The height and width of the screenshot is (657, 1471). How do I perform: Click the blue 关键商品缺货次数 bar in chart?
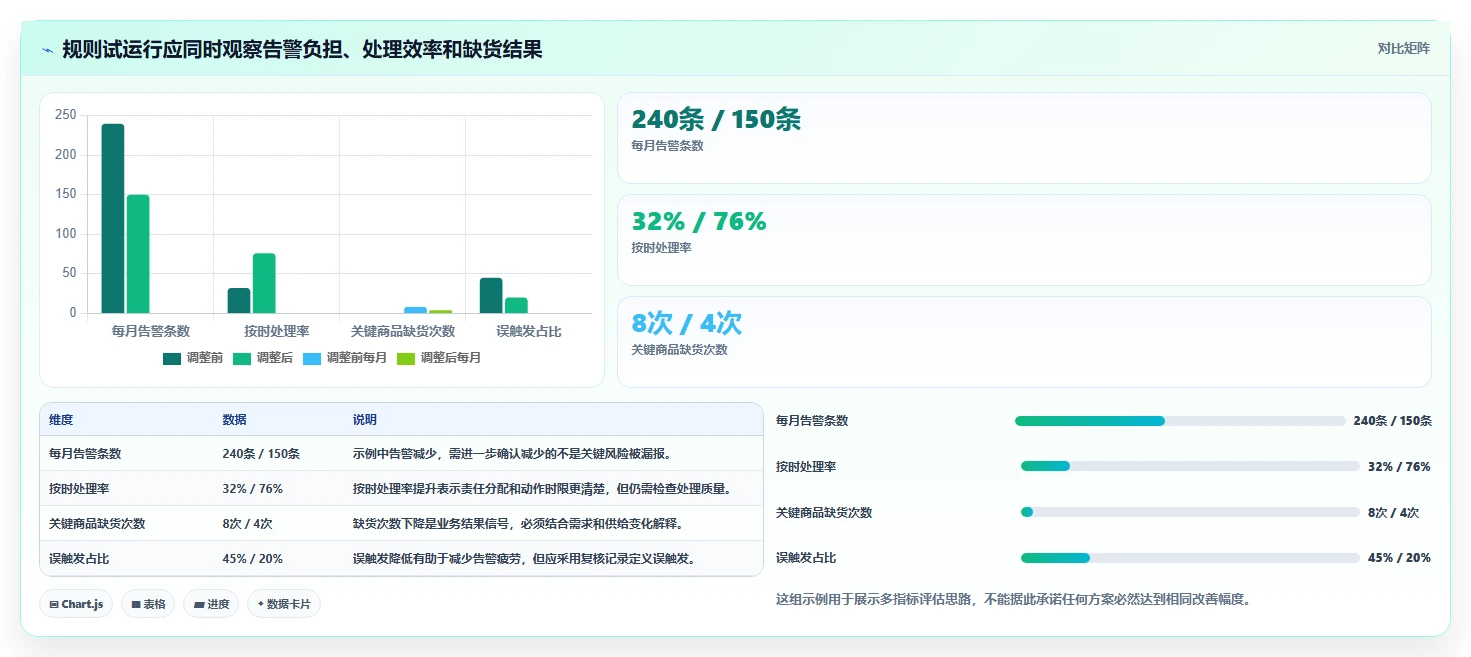(415, 310)
